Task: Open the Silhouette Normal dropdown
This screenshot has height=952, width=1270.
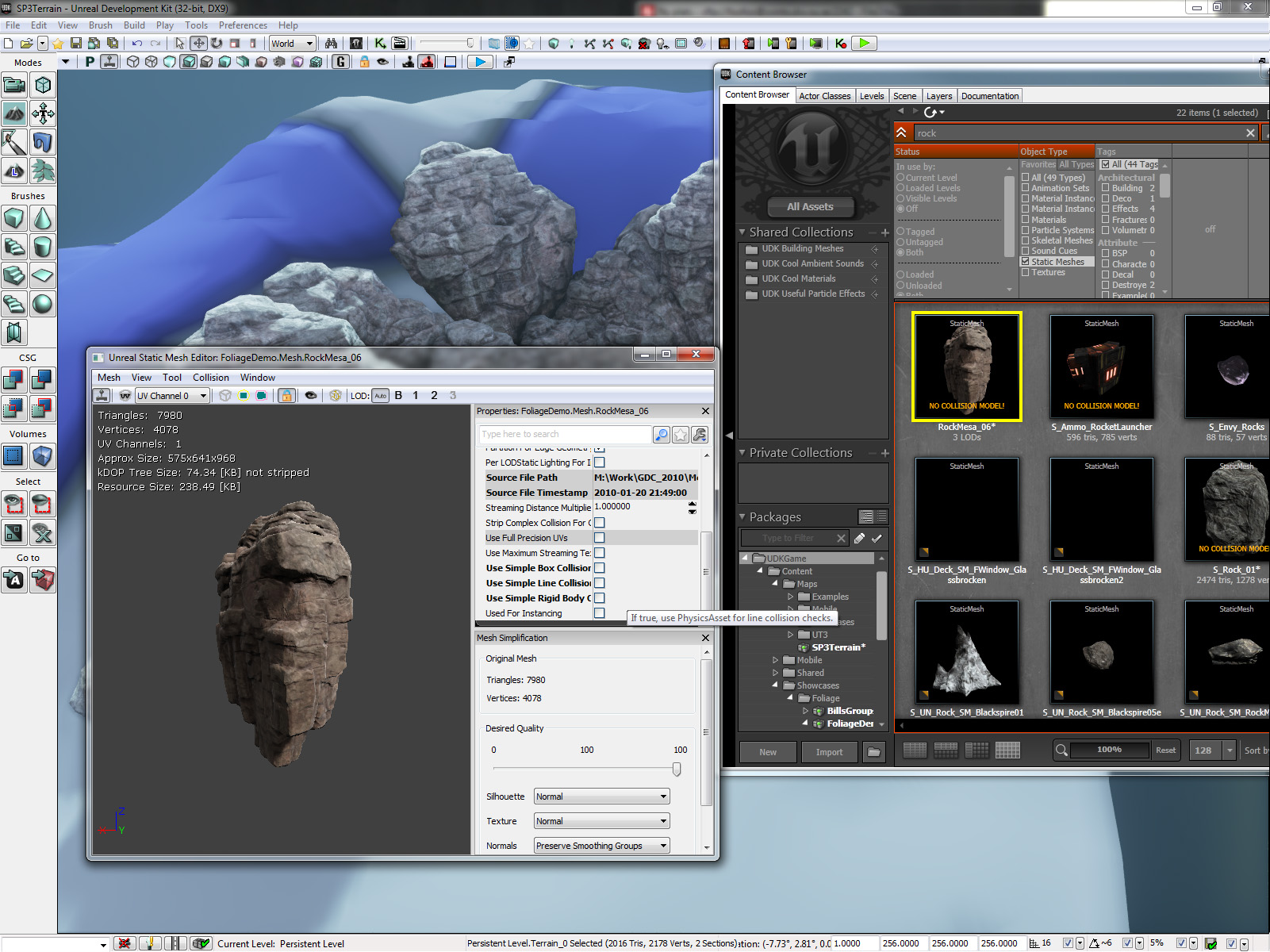Action: tap(602, 797)
